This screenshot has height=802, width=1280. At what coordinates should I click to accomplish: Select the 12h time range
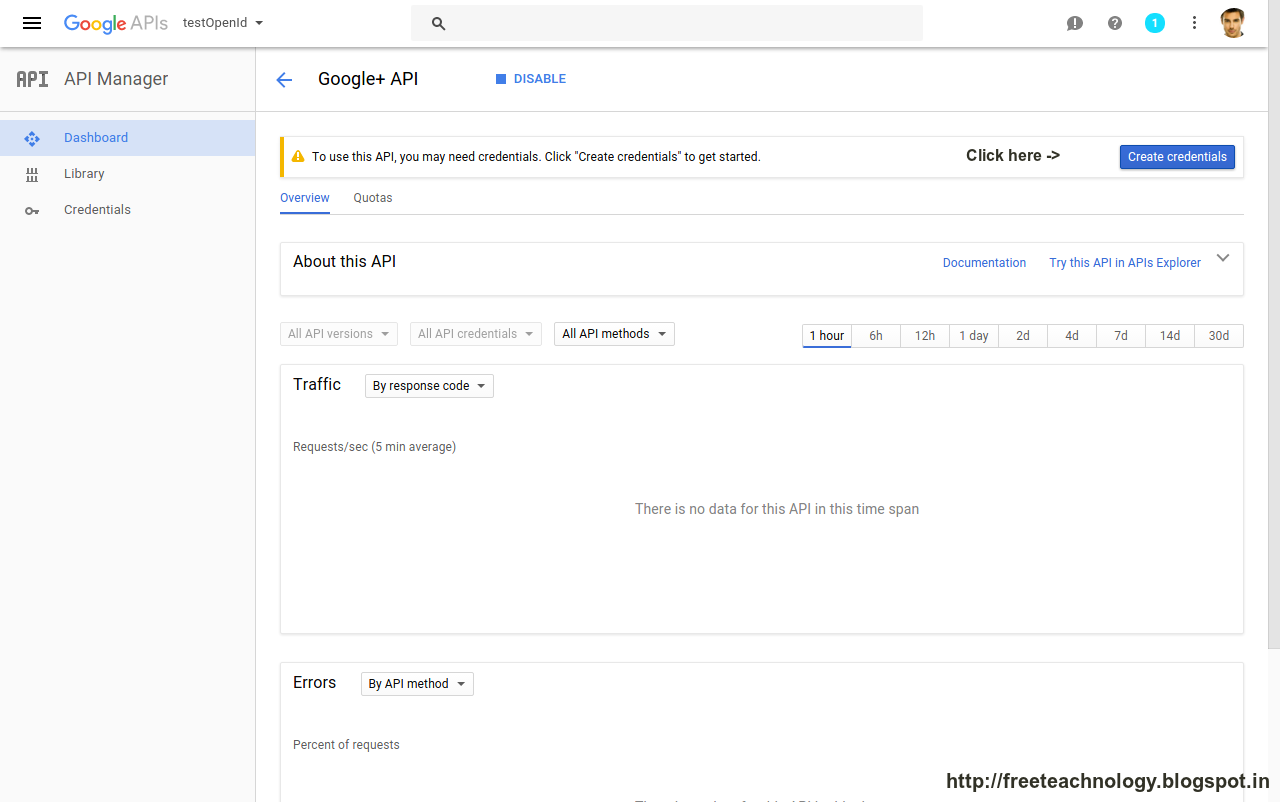[x=925, y=336]
